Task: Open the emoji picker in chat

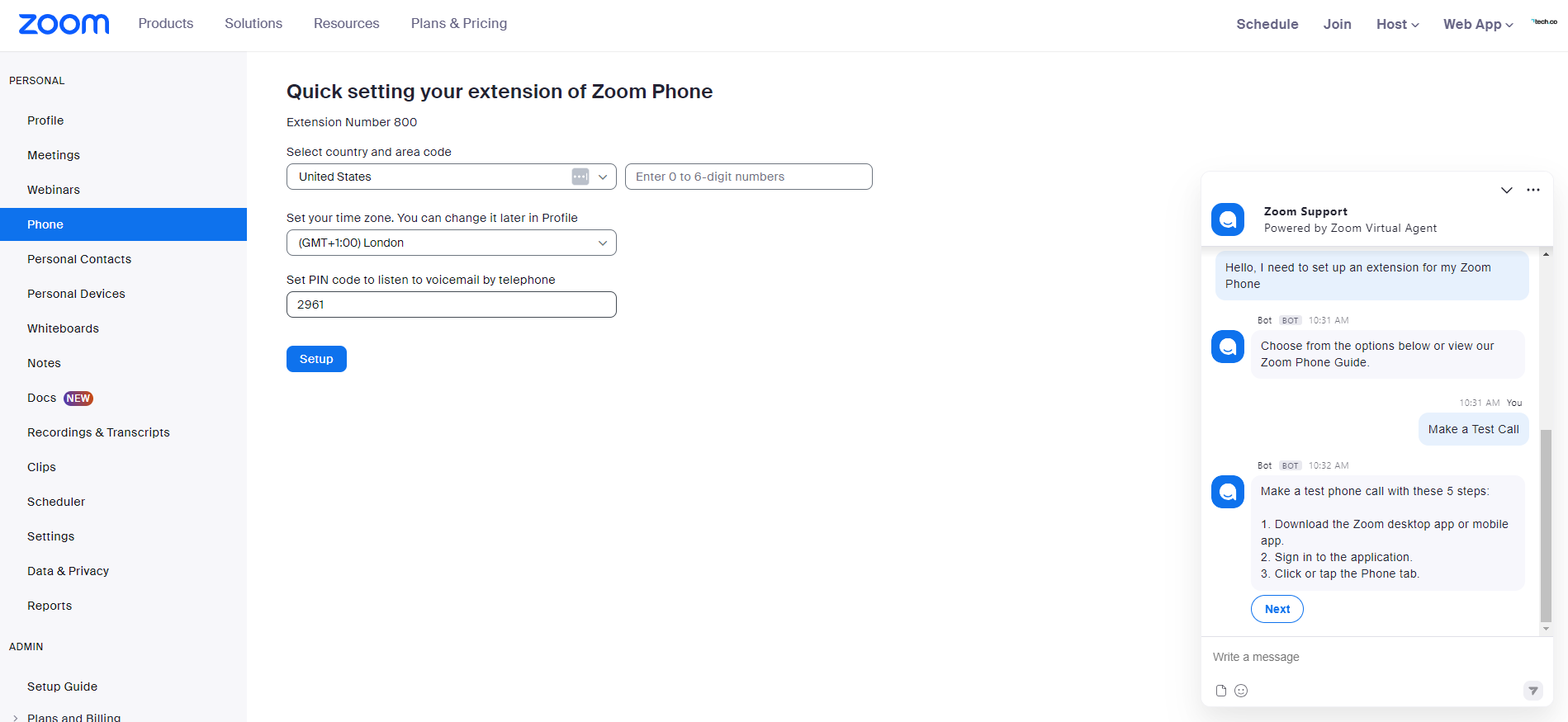Action: click(1241, 691)
